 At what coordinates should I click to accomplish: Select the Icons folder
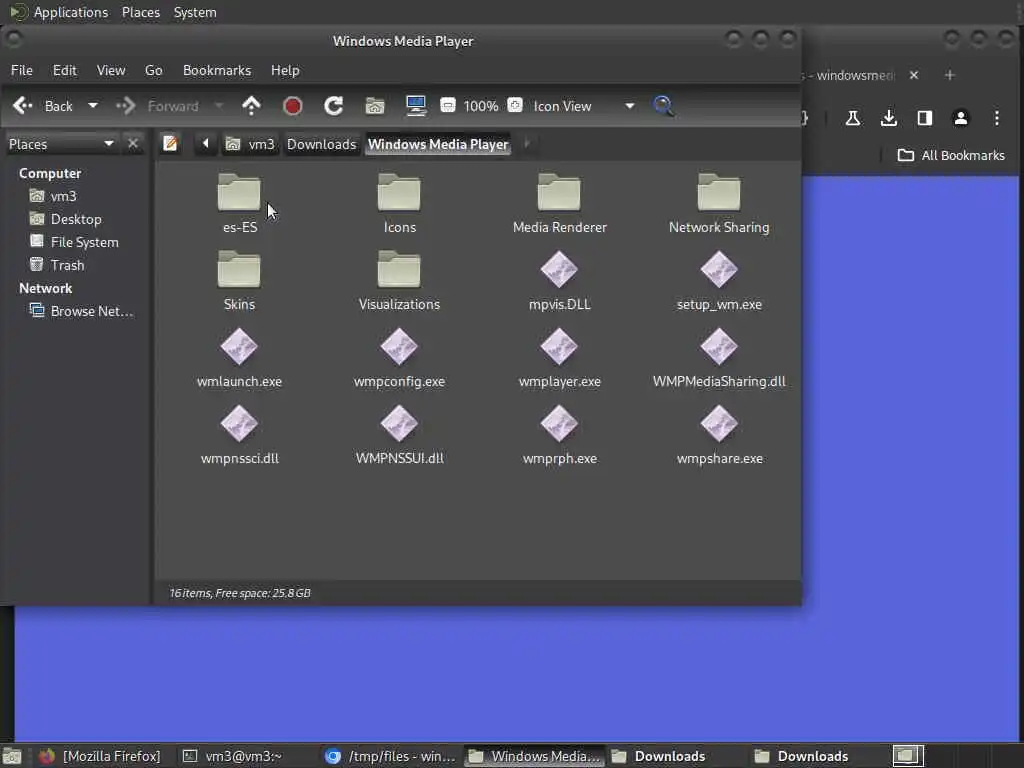pos(399,203)
